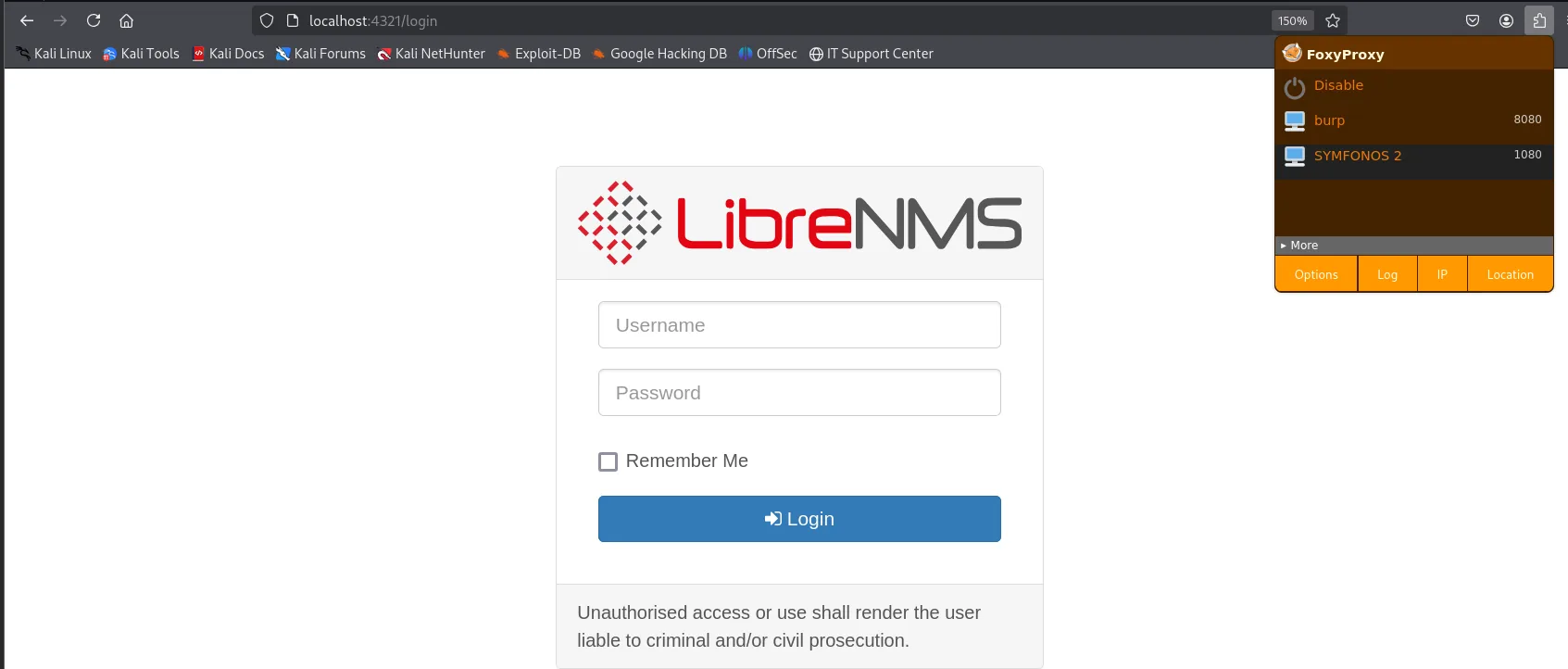Reload the LibreNMS login page
The height and width of the screenshot is (669, 1568).
click(94, 20)
